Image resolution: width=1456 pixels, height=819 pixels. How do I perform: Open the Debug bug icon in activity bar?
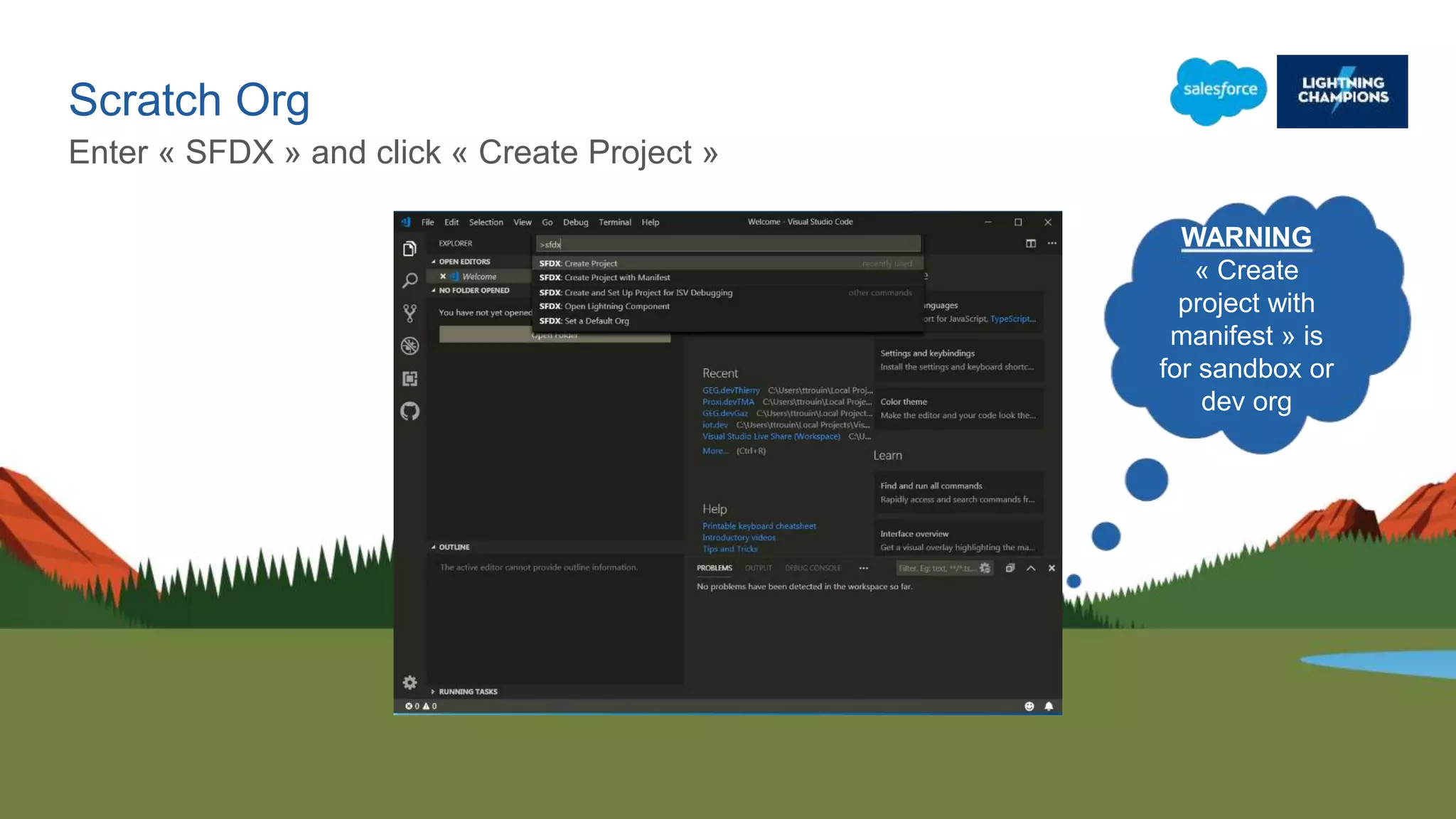tap(409, 346)
